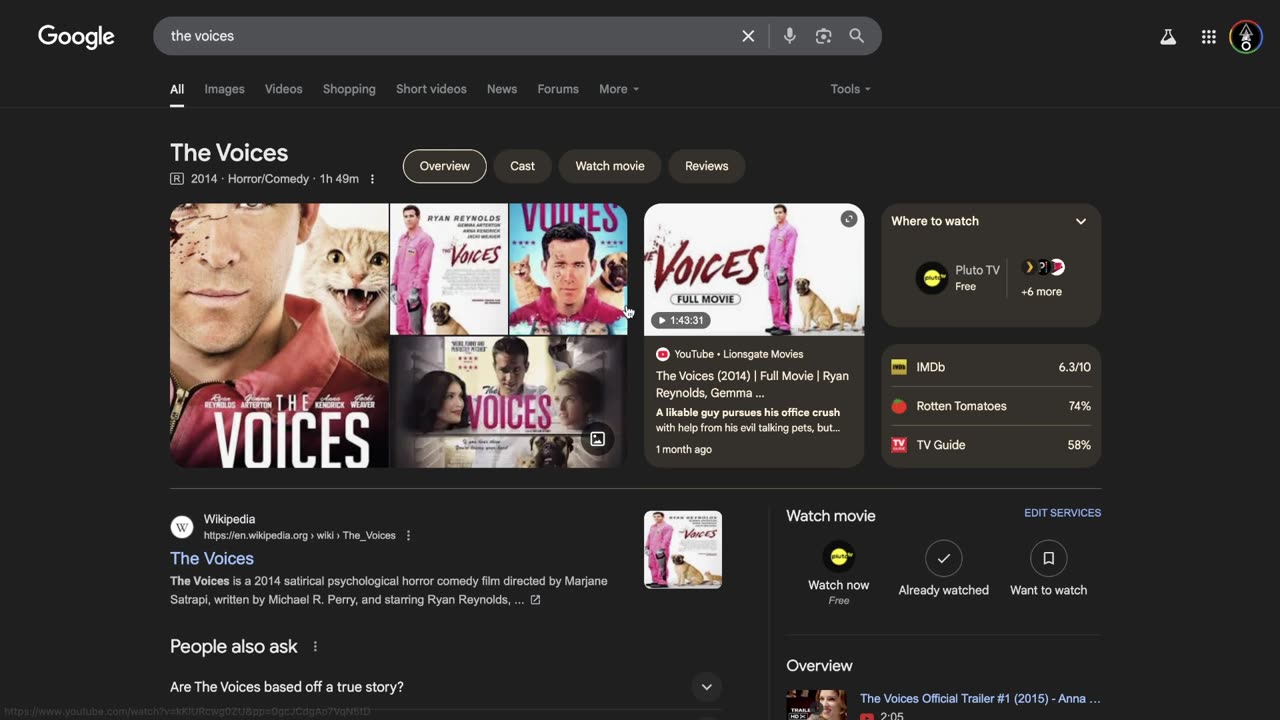Play the 1:43:31 full movie video
Viewport: 1280px width, 720px height.
[x=754, y=270]
